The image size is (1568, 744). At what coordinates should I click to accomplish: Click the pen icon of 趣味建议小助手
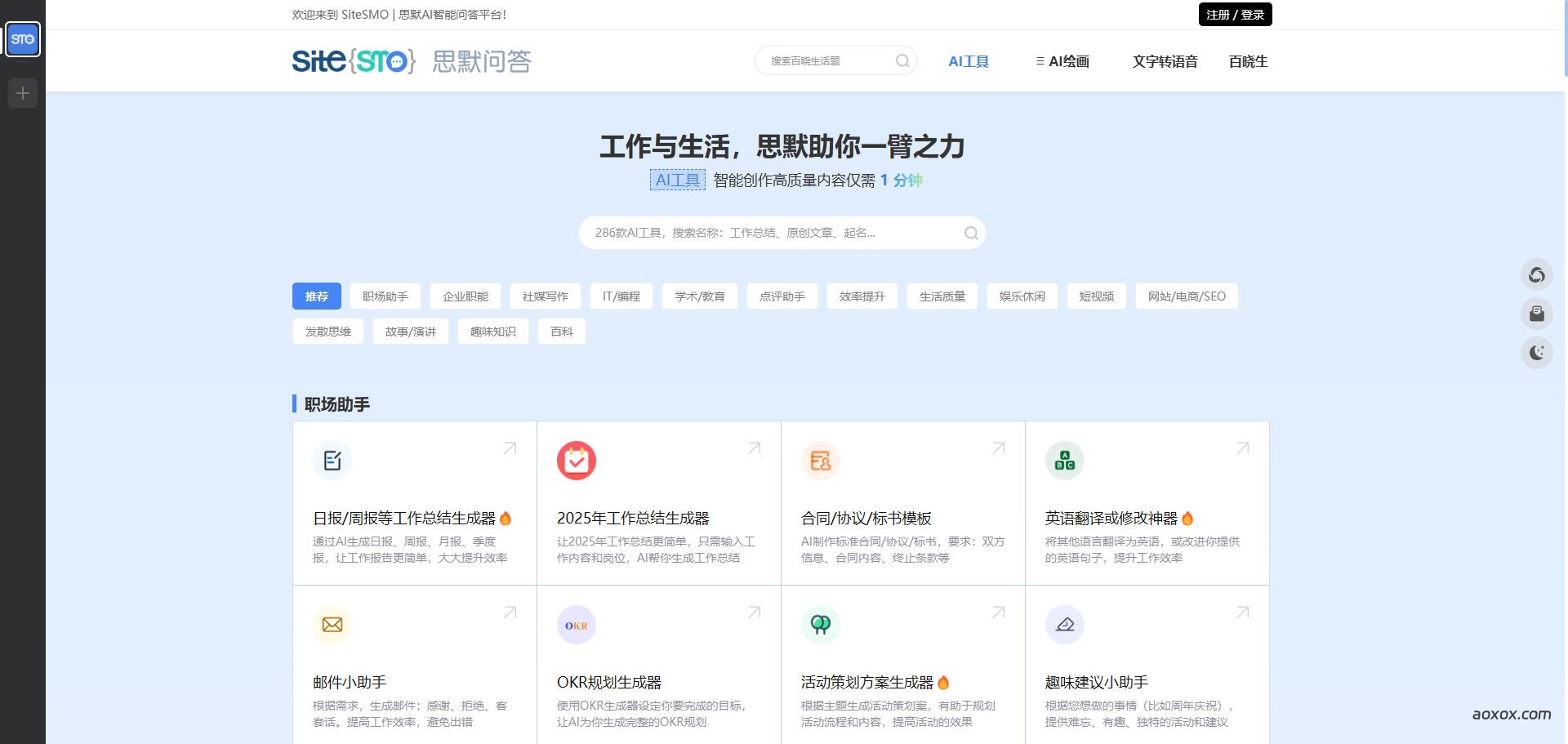tap(1064, 625)
